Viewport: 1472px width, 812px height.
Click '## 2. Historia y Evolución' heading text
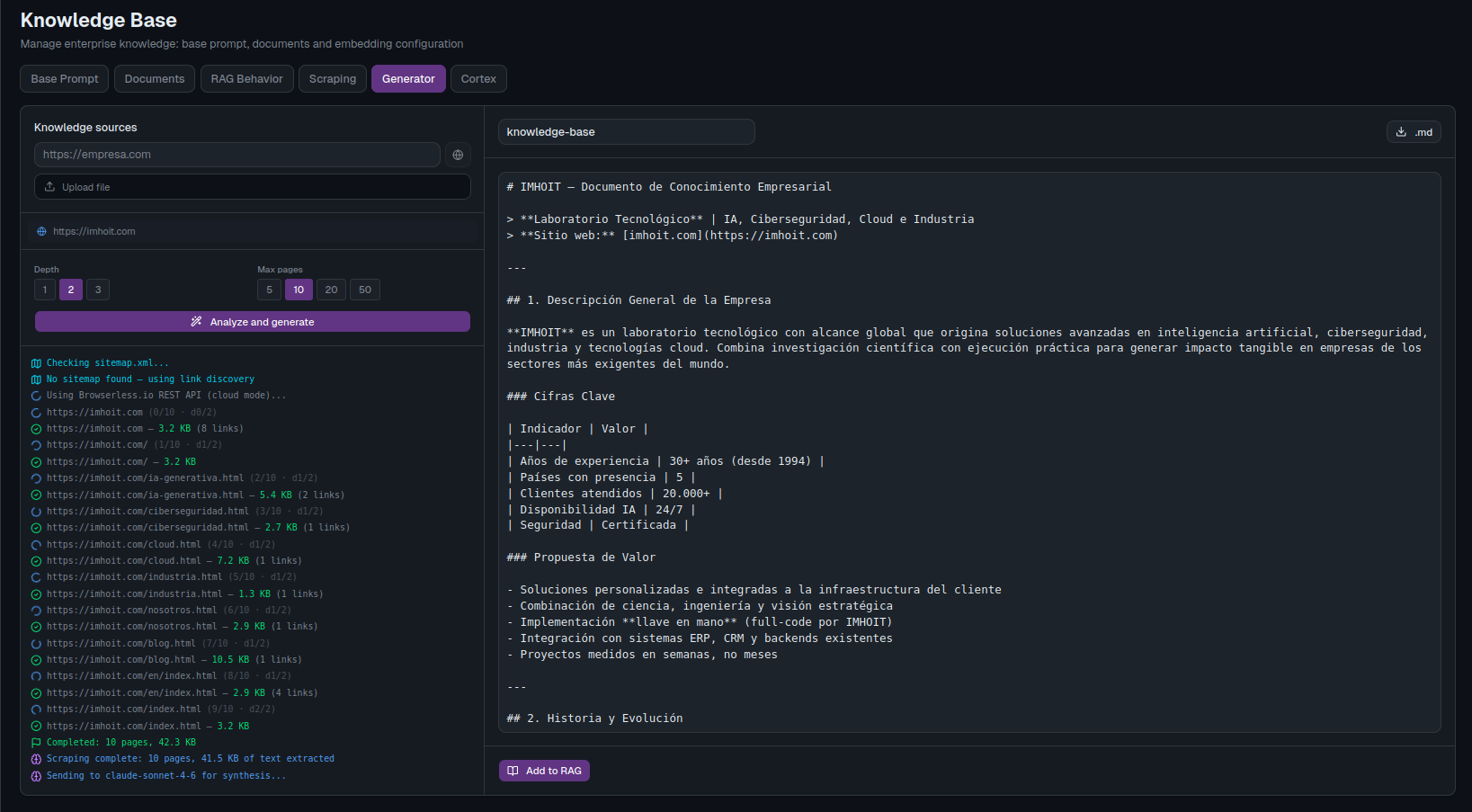(594, 718)
